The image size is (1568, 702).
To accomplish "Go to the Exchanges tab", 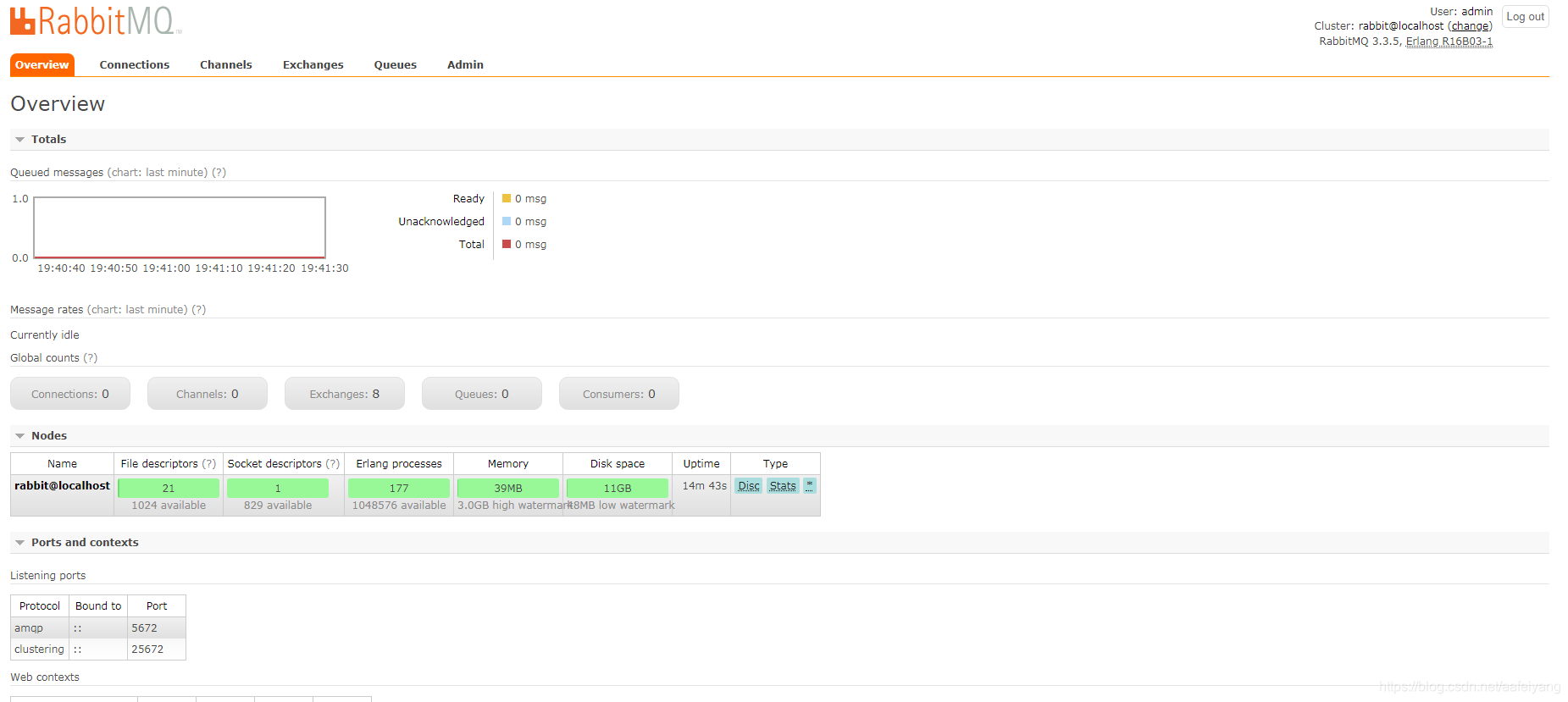I will click(313, 64).
